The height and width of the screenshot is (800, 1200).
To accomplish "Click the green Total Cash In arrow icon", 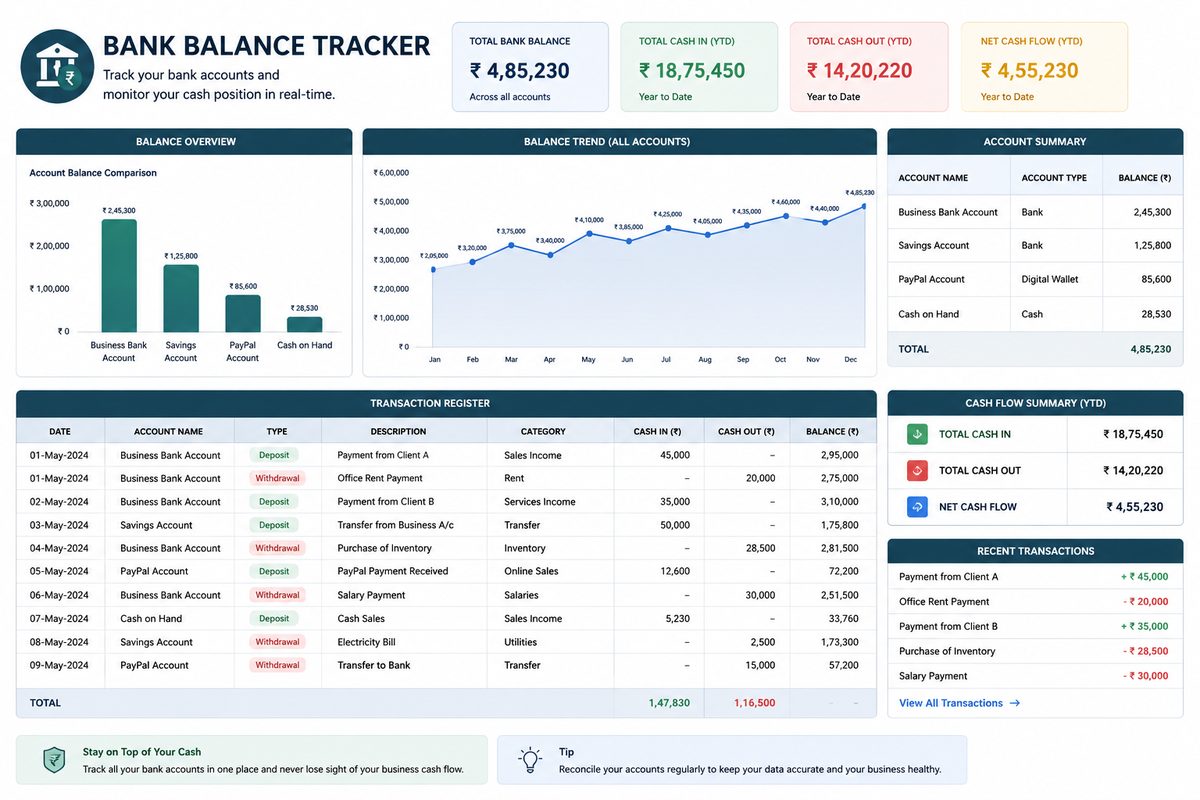I will coord(918,434).
